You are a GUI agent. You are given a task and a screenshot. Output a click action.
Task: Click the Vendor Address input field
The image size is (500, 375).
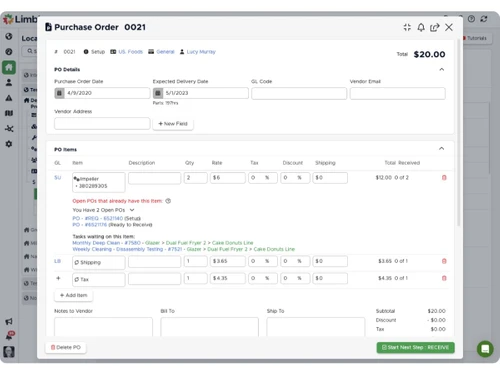pos(102,123)
